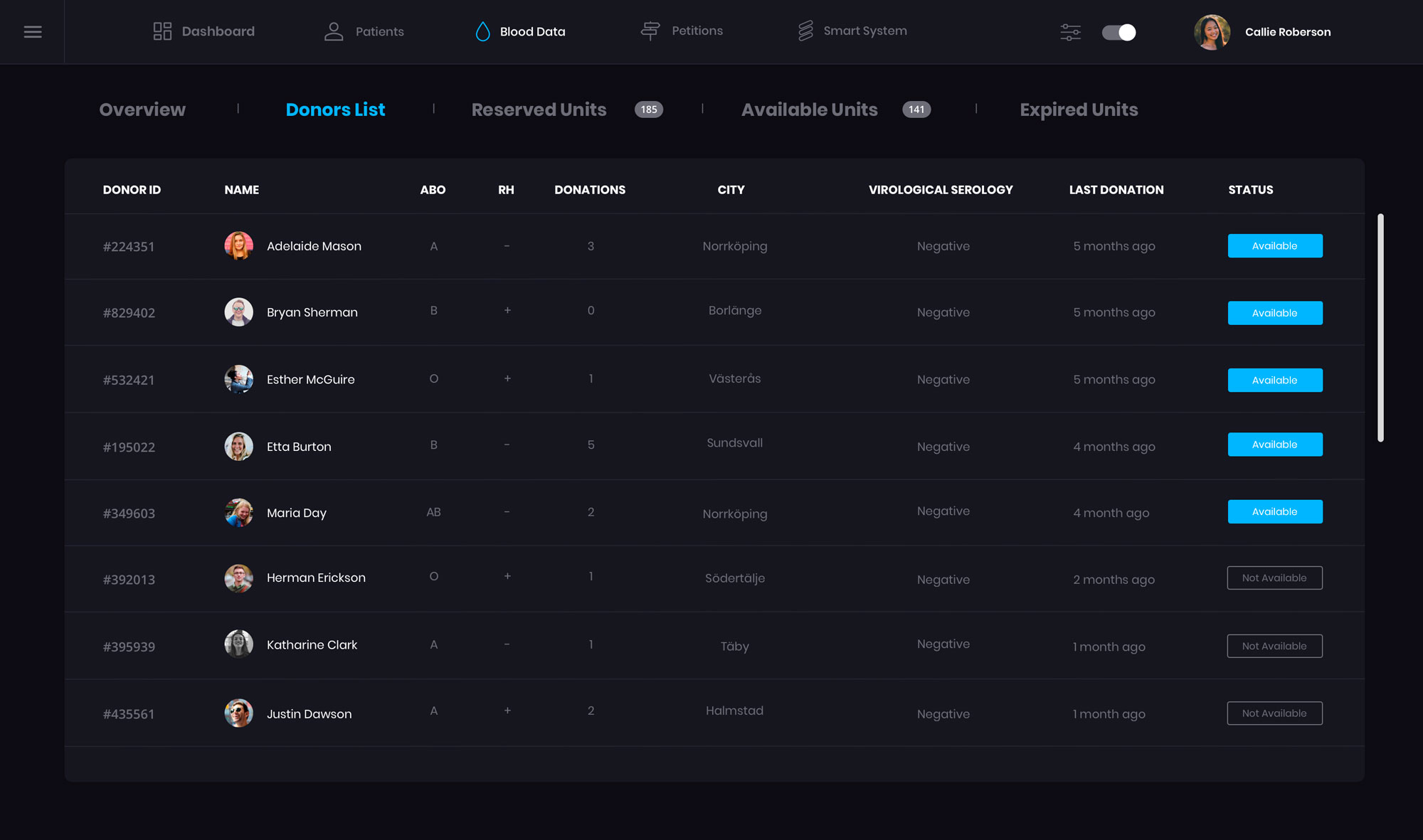Open Callie Roberson account name
Screen dimensions: 1423x840
pos(1288,32)
